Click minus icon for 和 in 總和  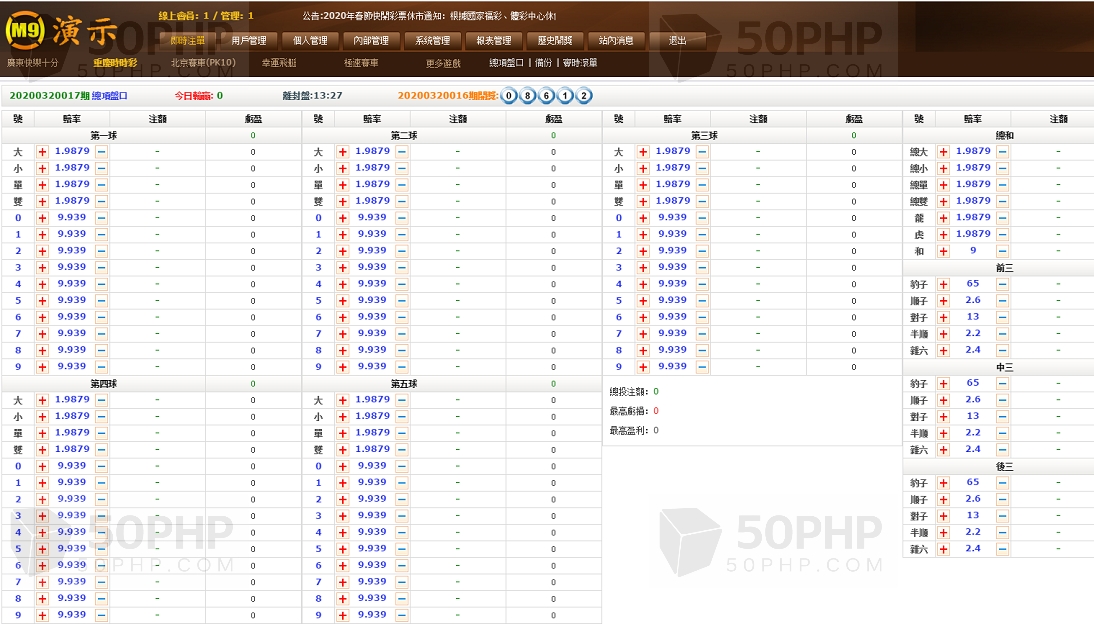coord(1002,251)
